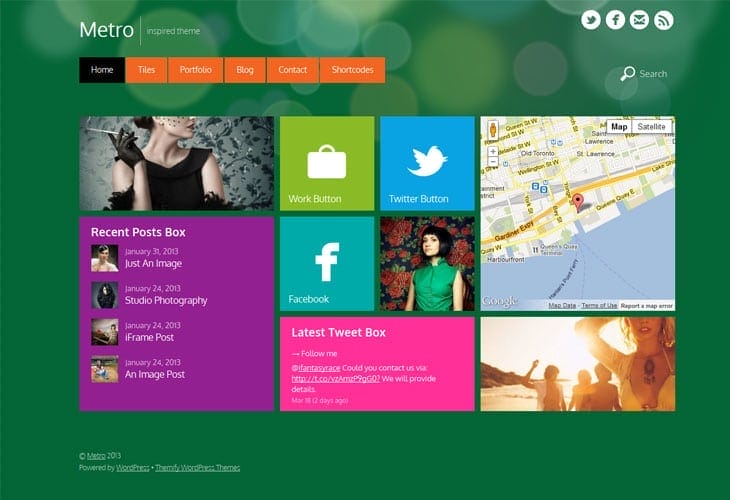Open the Shortcodes menu item
730x500 pixels.
(352, 70)
